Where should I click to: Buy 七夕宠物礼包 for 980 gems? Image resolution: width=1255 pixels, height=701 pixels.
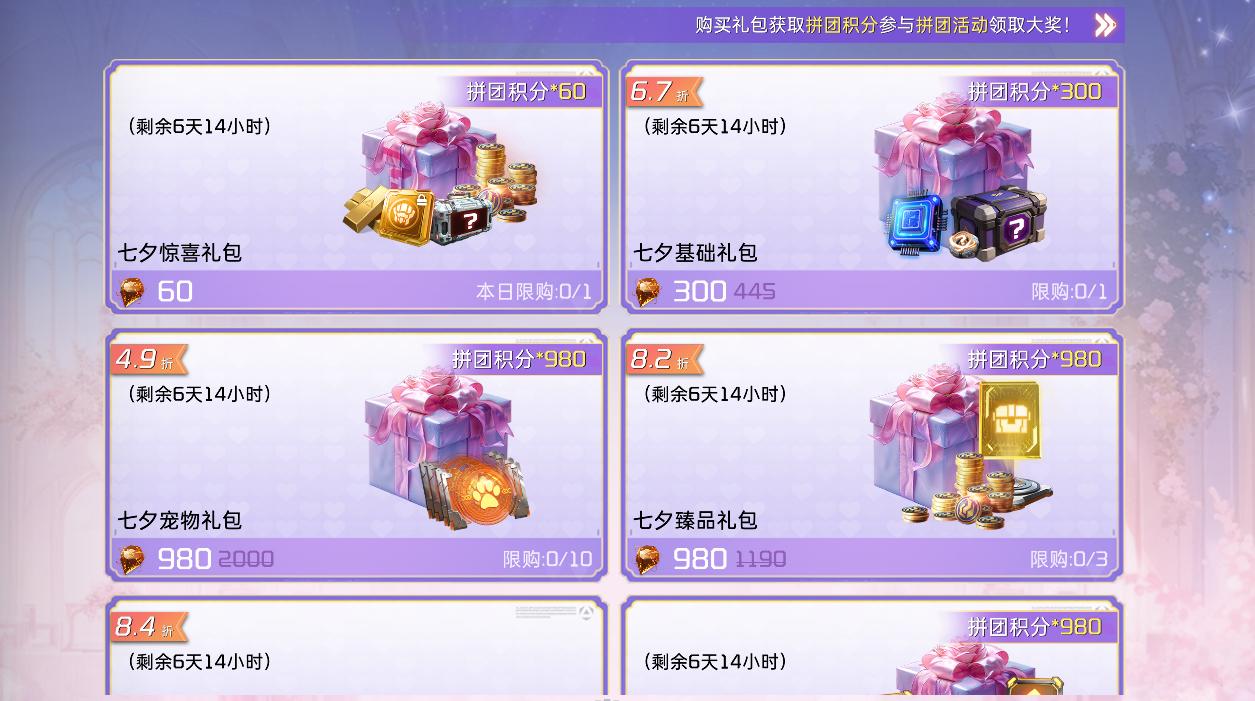click(356, 558)
